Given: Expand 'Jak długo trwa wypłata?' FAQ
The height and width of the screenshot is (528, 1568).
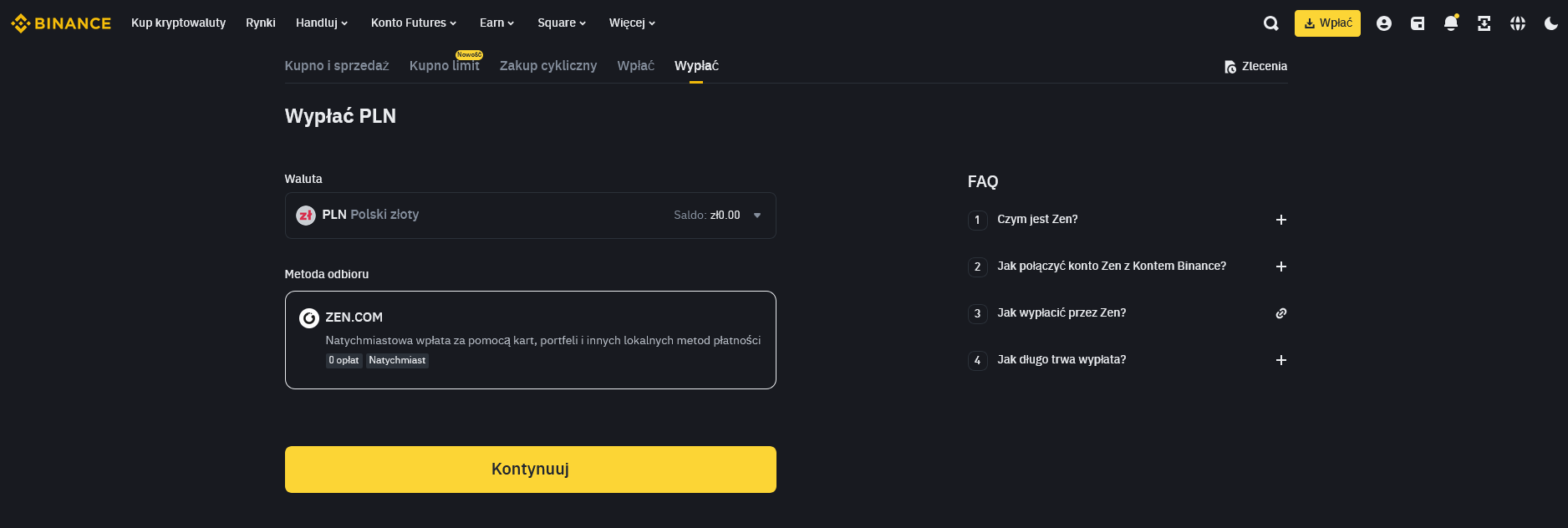Looking at the screenshot, I should pos(1280,360).
